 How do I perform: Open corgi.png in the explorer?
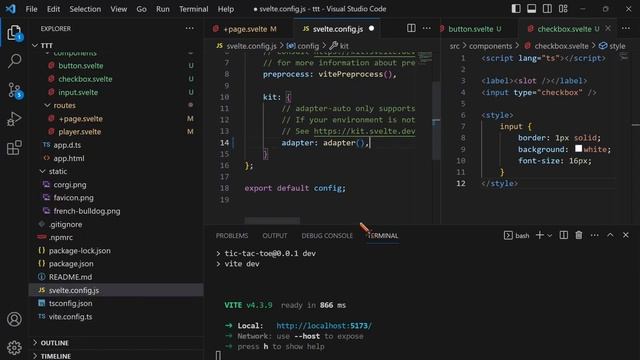pyautogui.click(x=70, y=184)
